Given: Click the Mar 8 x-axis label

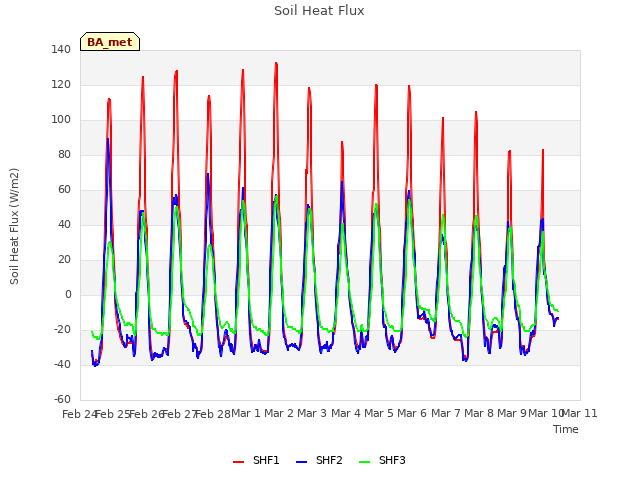Looking at the screenshot, I should [x=479, y=413].
